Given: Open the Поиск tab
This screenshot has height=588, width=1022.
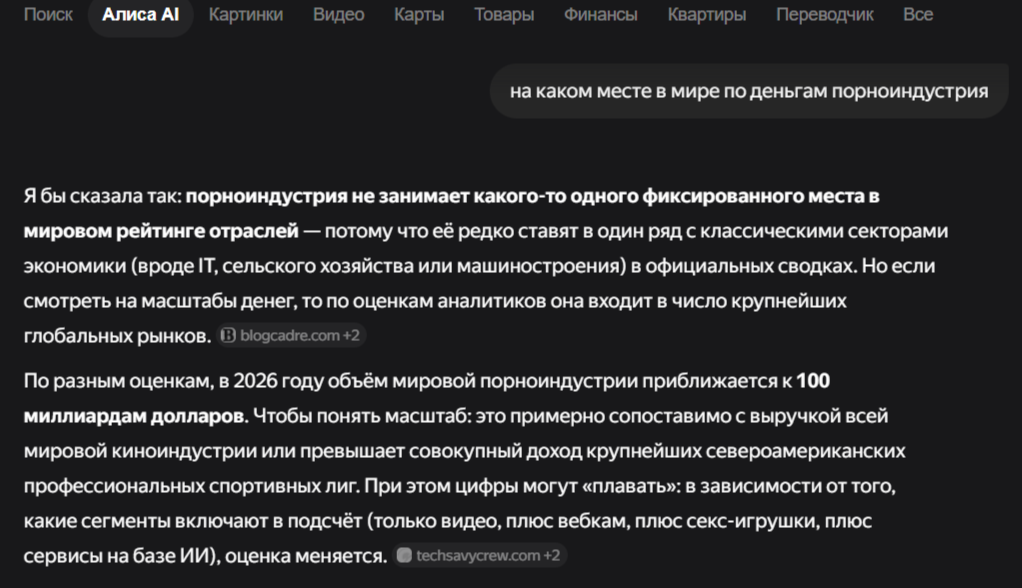Looking at the screenshot, I should (x=48, y=14).
